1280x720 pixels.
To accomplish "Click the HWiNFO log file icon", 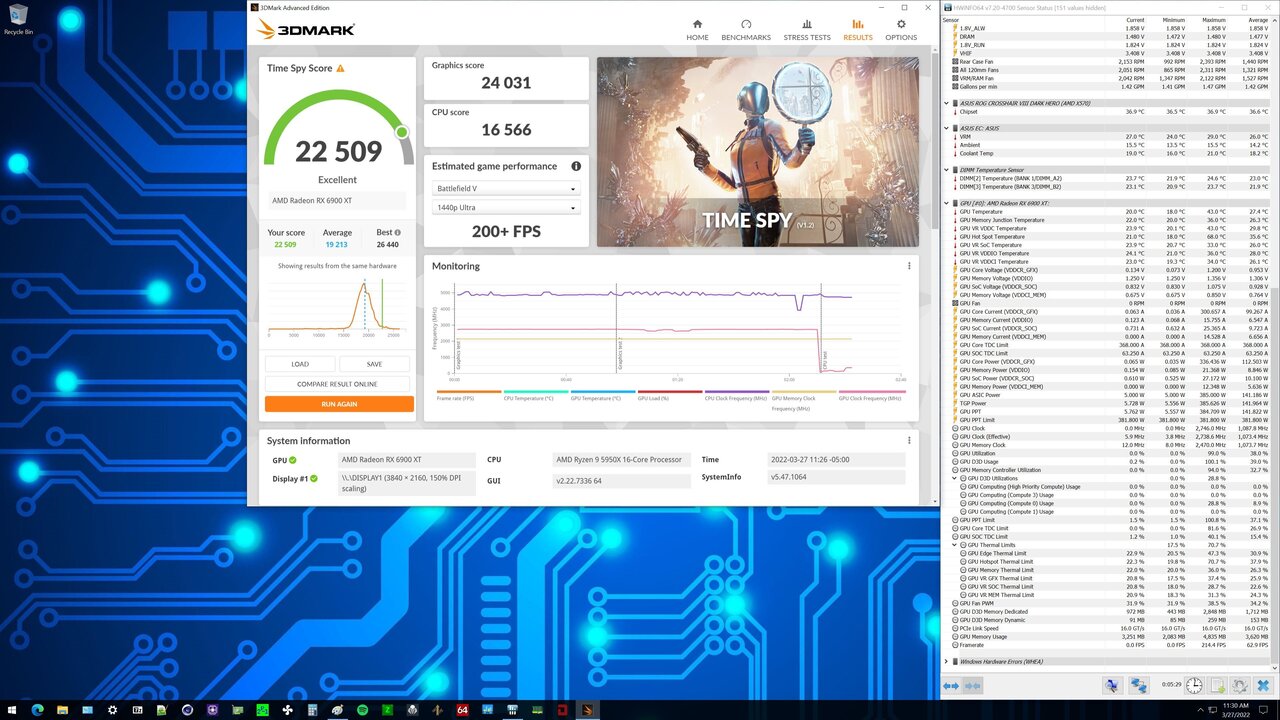I will (x=1217, y=685).
